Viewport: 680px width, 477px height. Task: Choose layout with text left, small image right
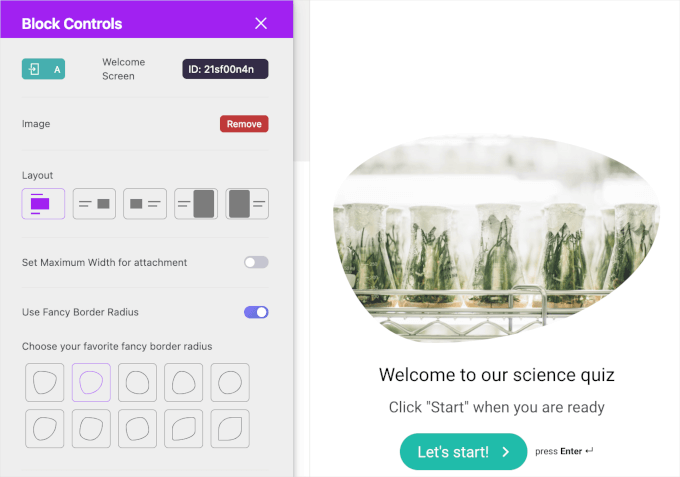94,204
